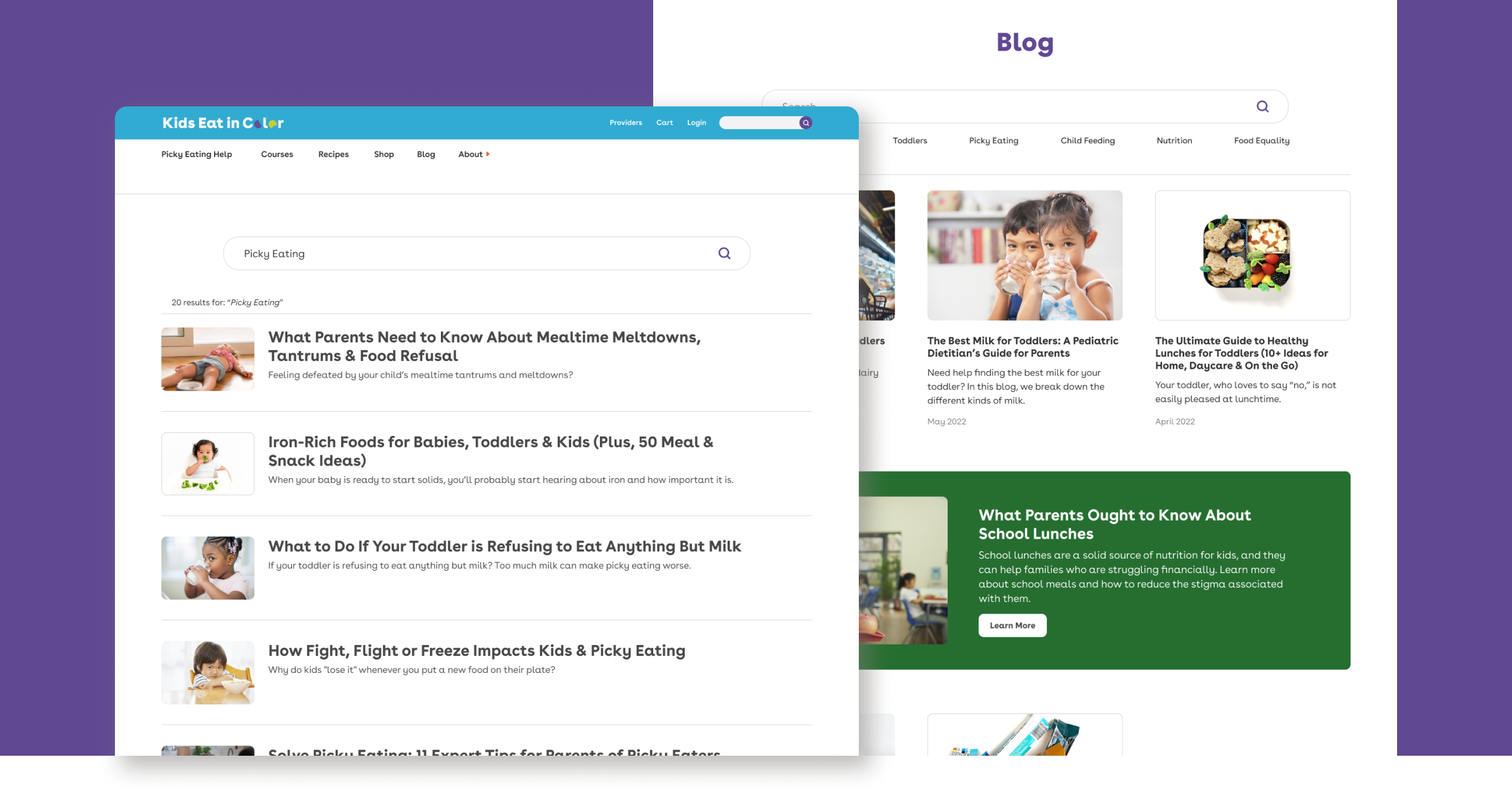1512x792 pixels.
Task: Open Iron-Rich Foods for Babies article title
Action: [491, 451]
